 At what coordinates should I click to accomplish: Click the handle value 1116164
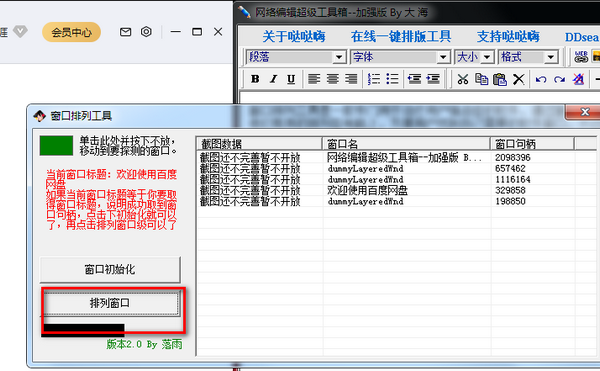[513, 179]
